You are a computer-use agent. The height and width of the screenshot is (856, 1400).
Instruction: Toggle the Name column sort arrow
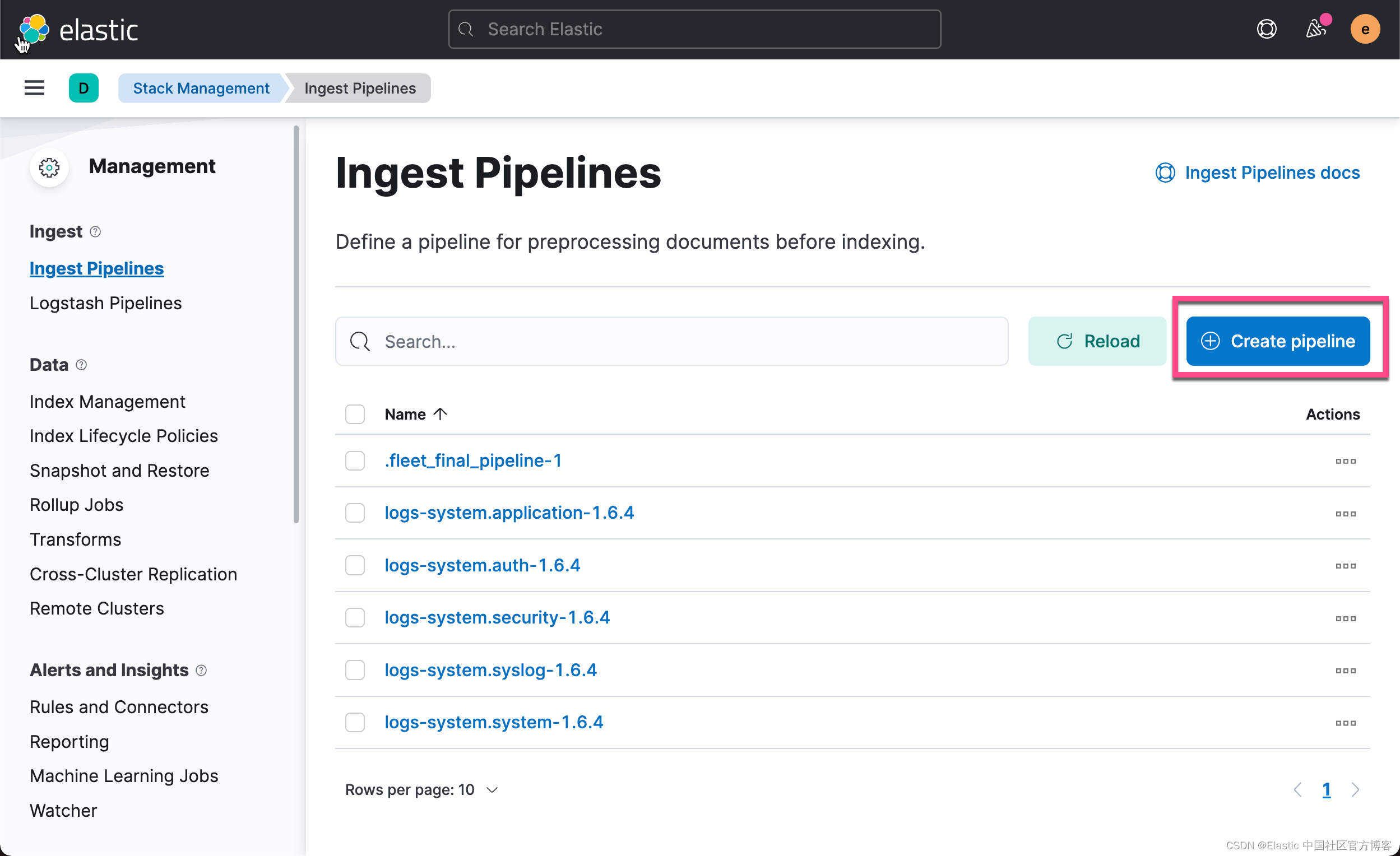pos(441,414)
